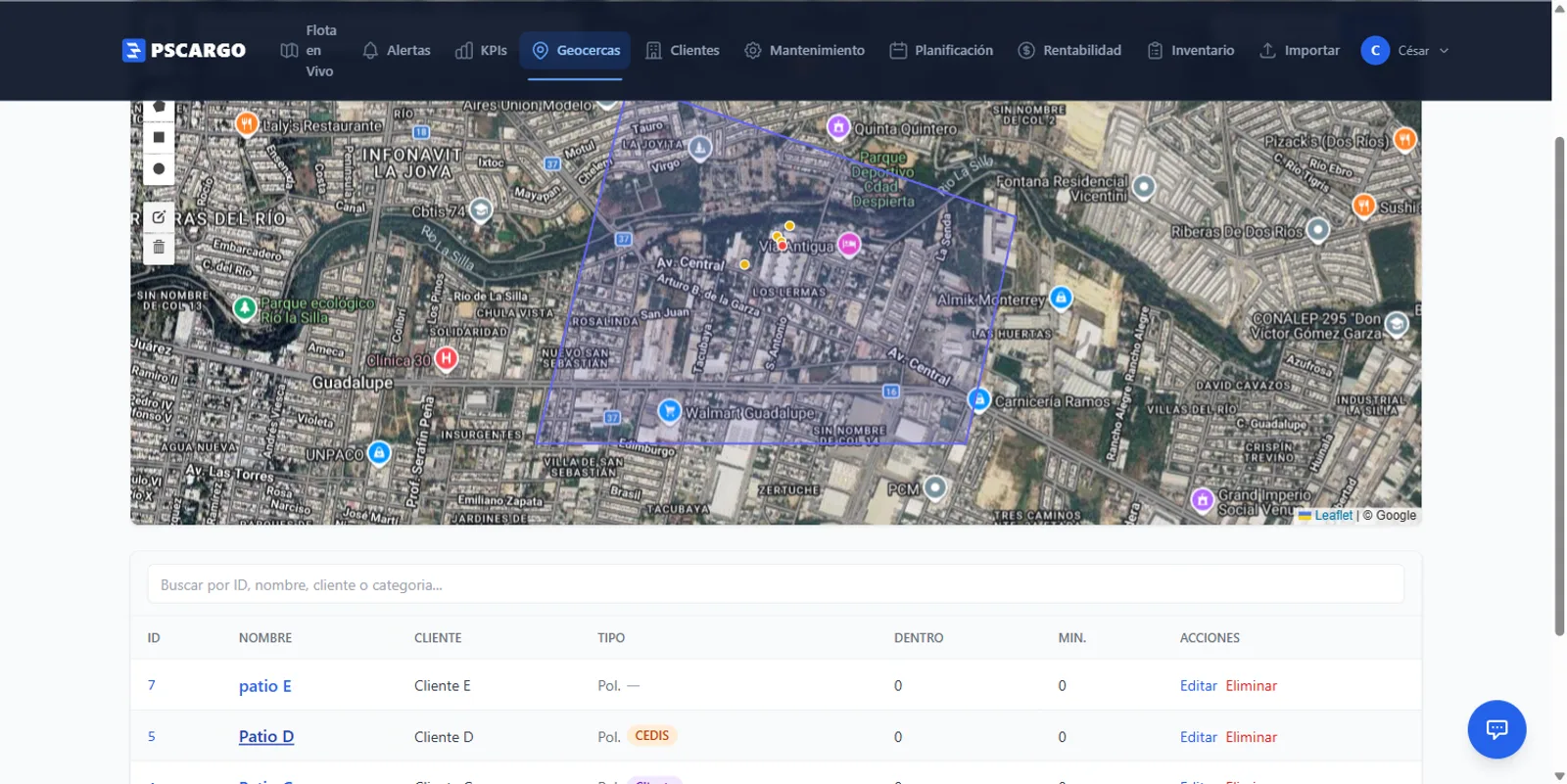Open the Rentabilidad page
Viewport: 1567px width, 784px height.
[1069, 51]
